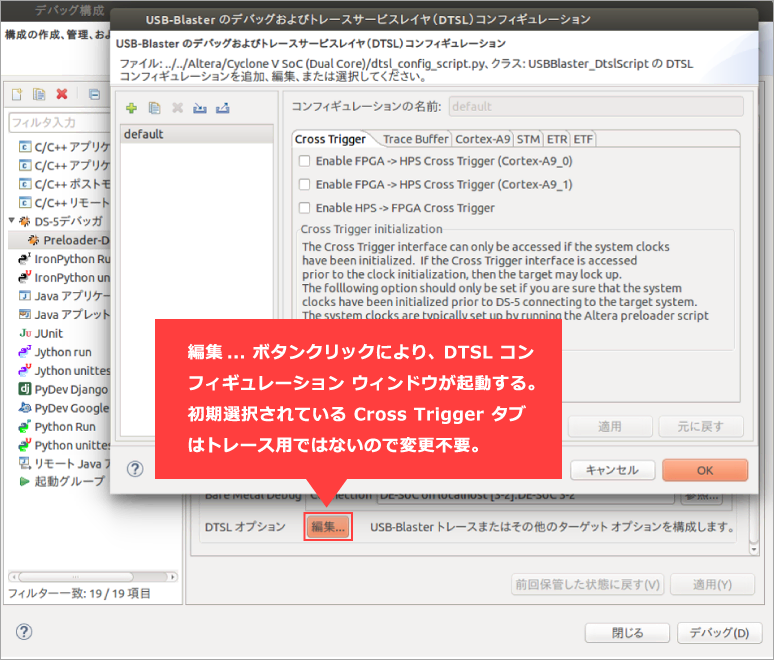This screenshot has height=660, width=774.
Task: Select the Java アプリケーション tree item
Action: [x=64, y=296]
